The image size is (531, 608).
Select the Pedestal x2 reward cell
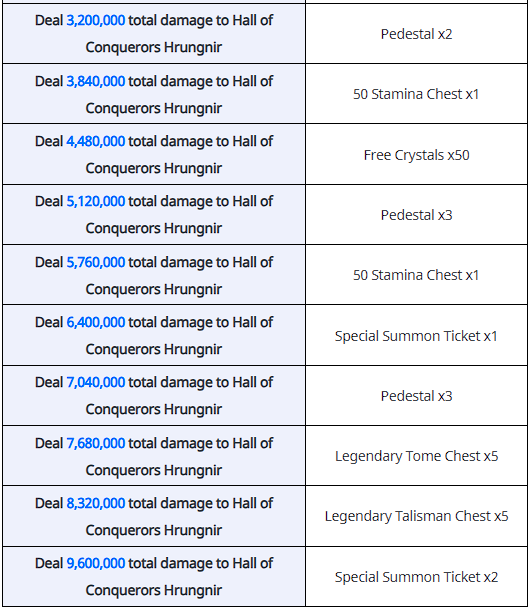coord(416,34)
